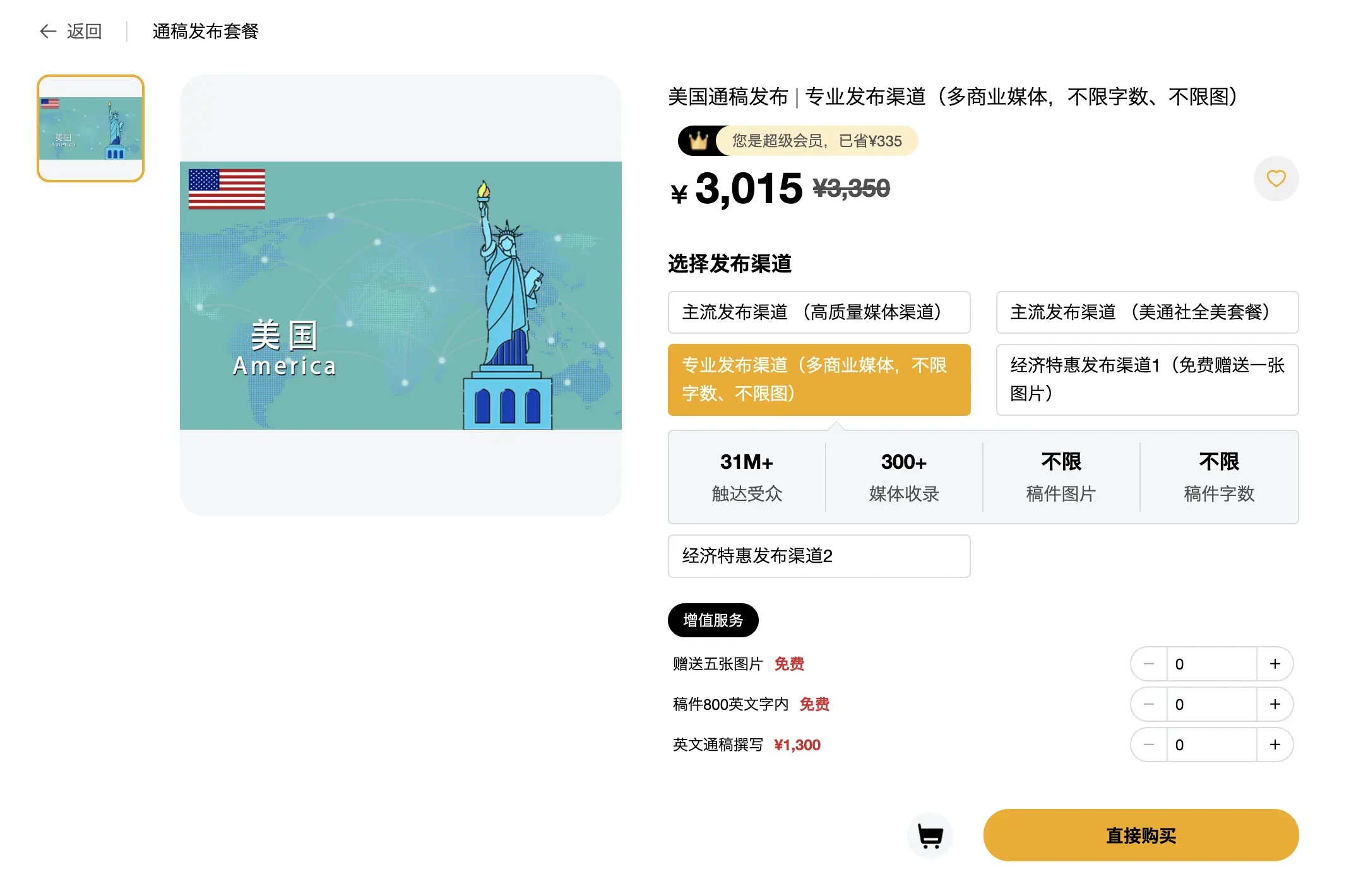
Task: Increase quantity for 英文通稿撰写
Action: [x=1275, y=745]
